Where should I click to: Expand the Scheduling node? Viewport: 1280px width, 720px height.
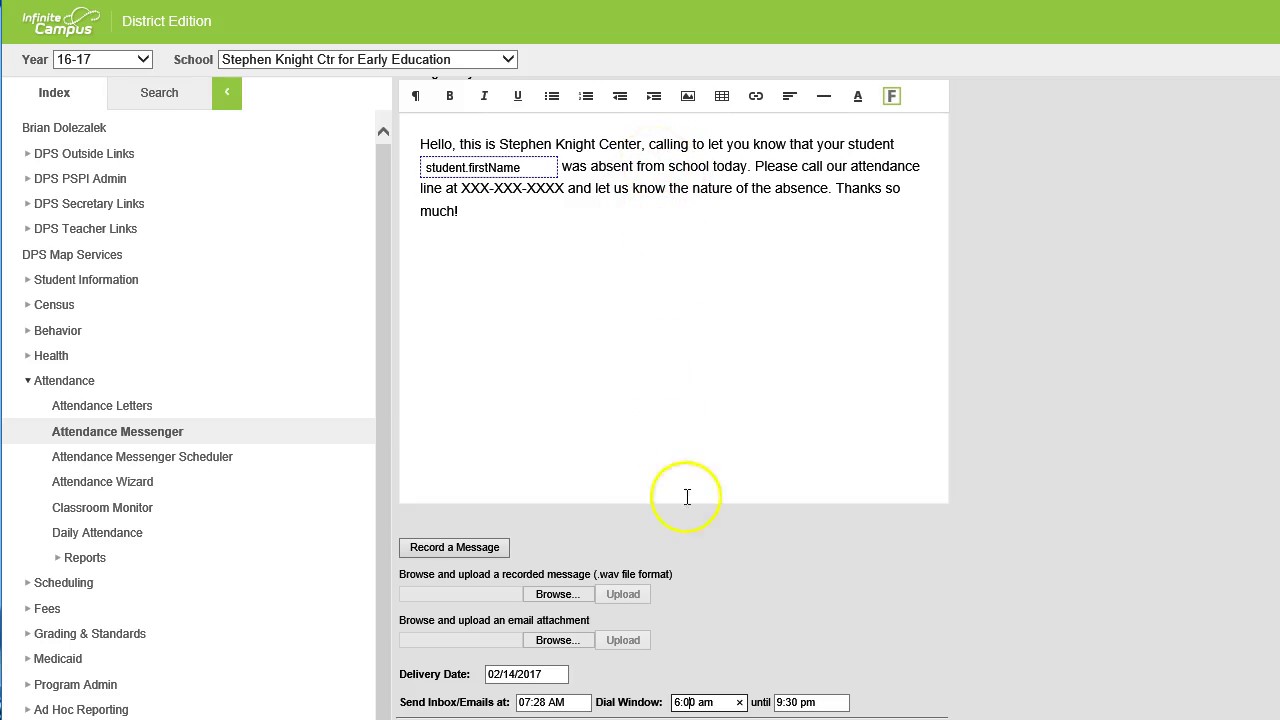27,582
